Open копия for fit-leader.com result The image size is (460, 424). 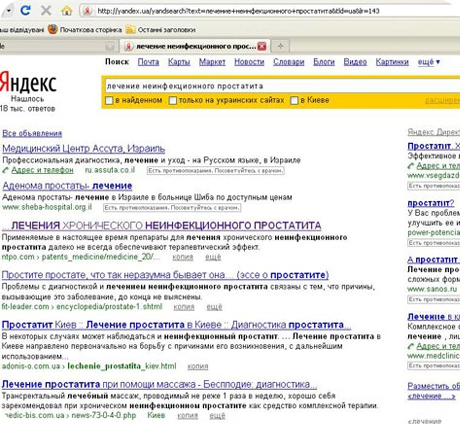[184, 307]
